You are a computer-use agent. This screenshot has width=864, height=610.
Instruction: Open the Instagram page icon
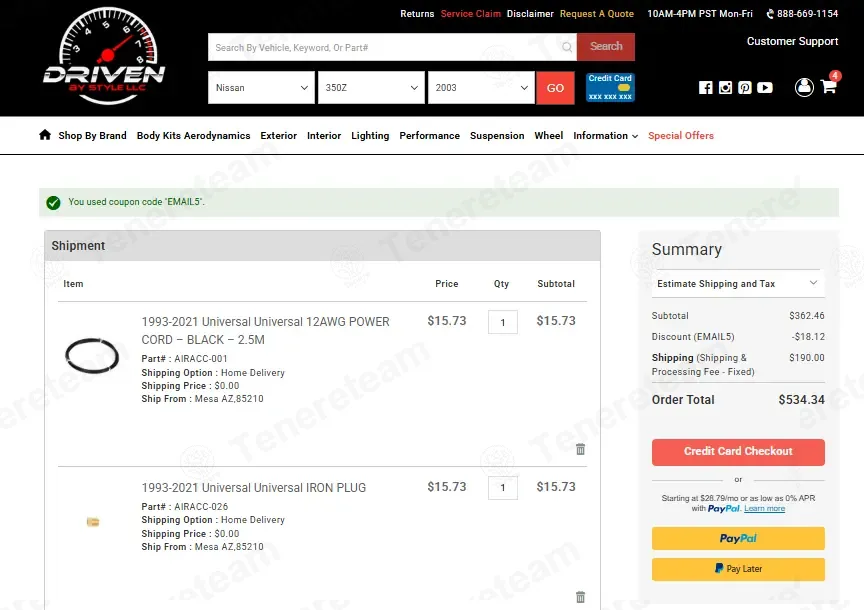click(725, 88)
